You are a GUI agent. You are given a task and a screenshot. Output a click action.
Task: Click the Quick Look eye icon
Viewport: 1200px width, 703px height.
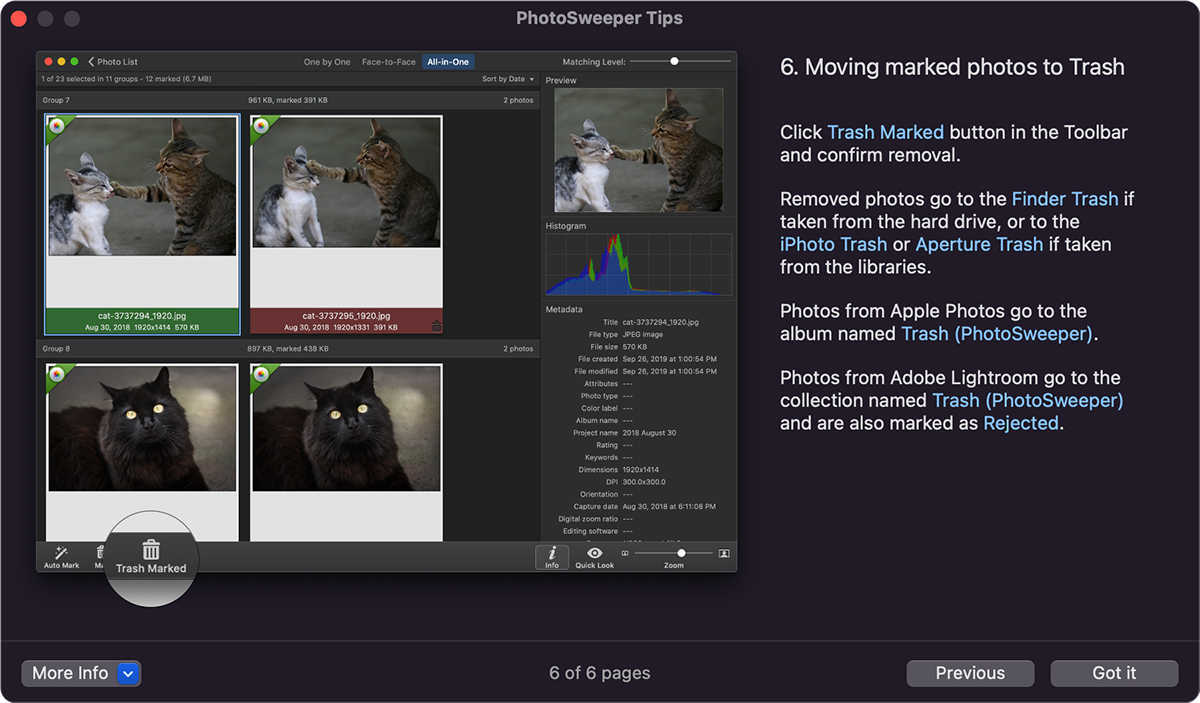coord(594,553)
